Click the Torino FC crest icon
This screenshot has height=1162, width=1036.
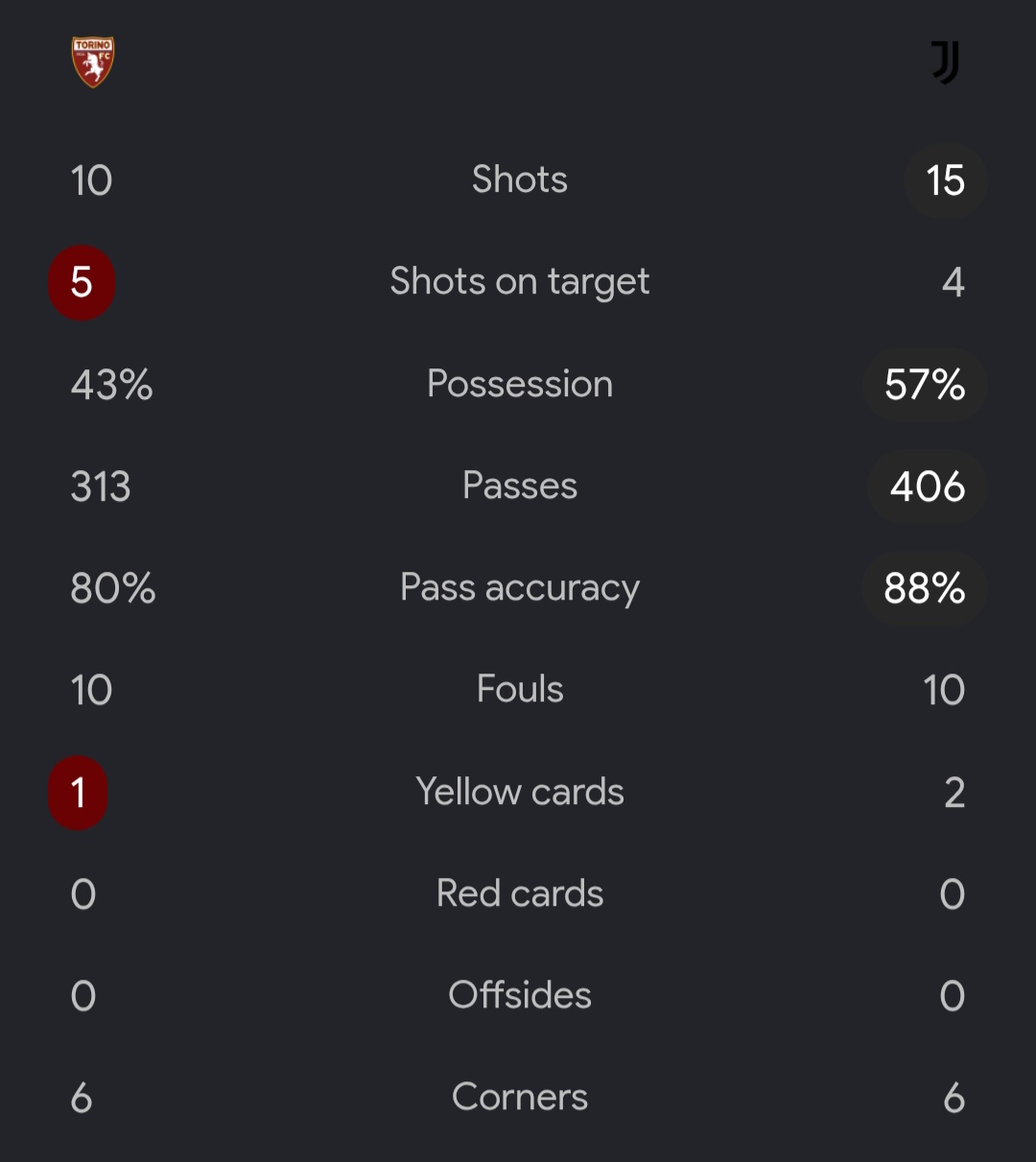tap(93, 62)
